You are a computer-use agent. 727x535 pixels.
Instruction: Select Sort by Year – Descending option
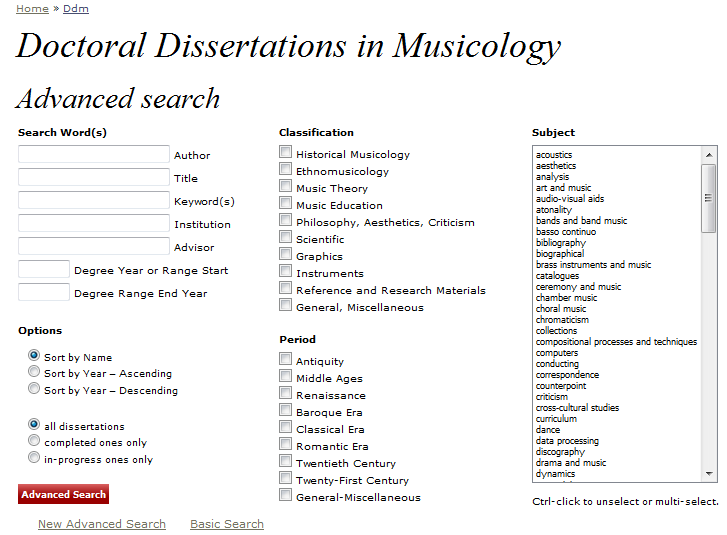tap(34, 389)
